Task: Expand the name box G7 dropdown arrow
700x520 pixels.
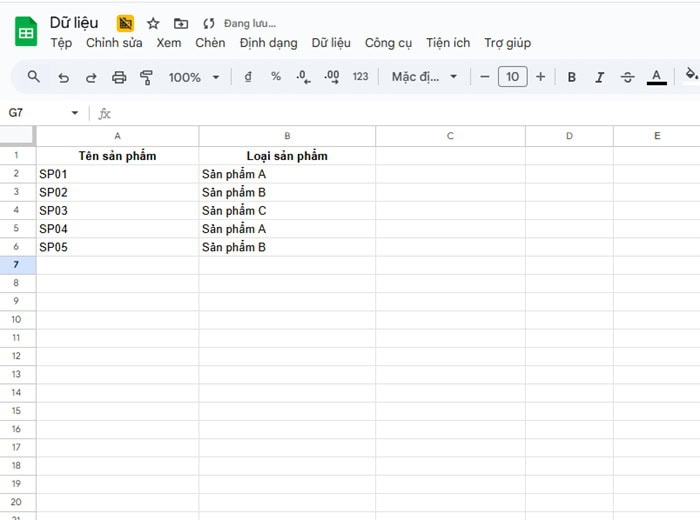Action: click(x=75, y=113)
